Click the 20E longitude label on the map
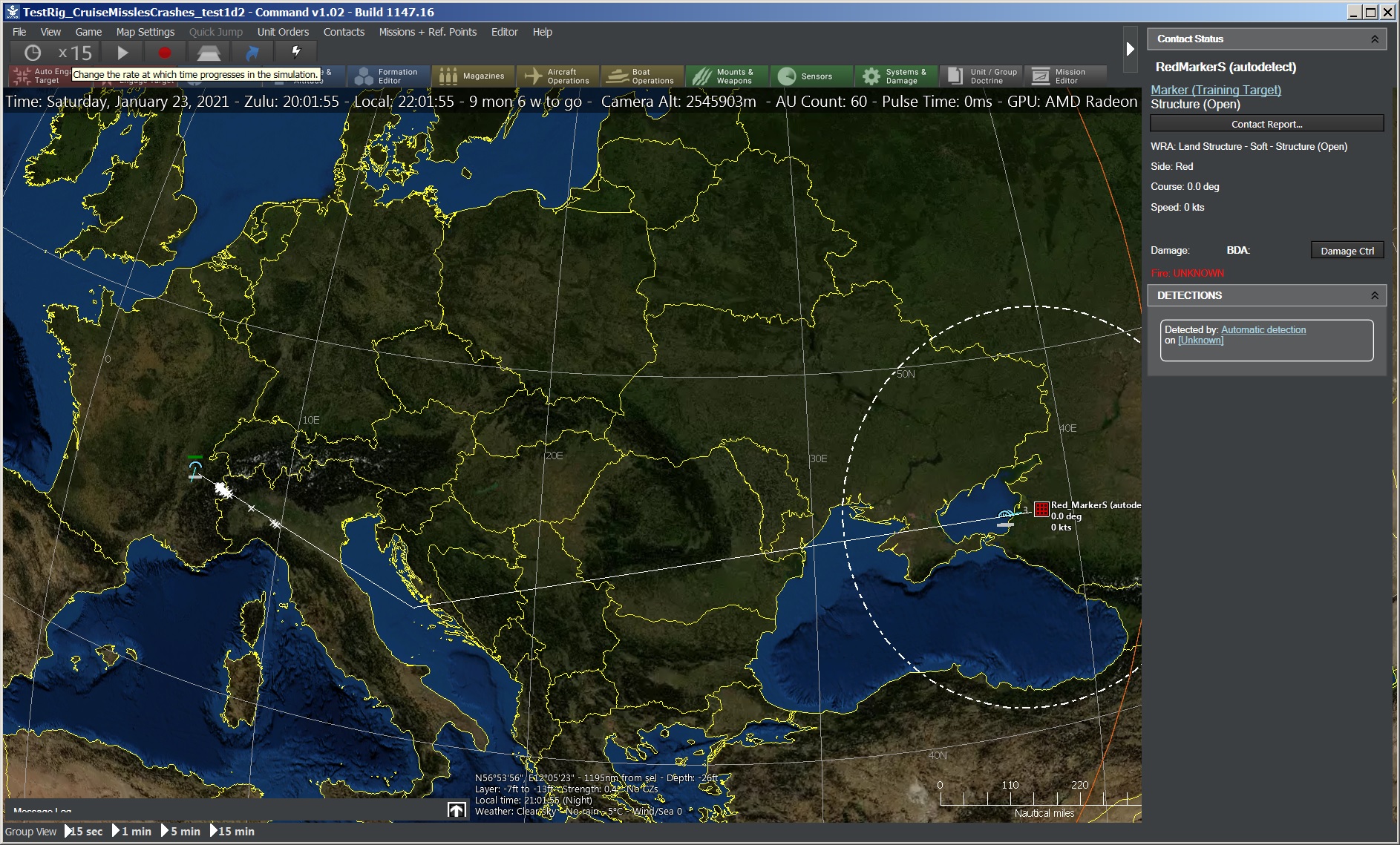 (555, 456)
